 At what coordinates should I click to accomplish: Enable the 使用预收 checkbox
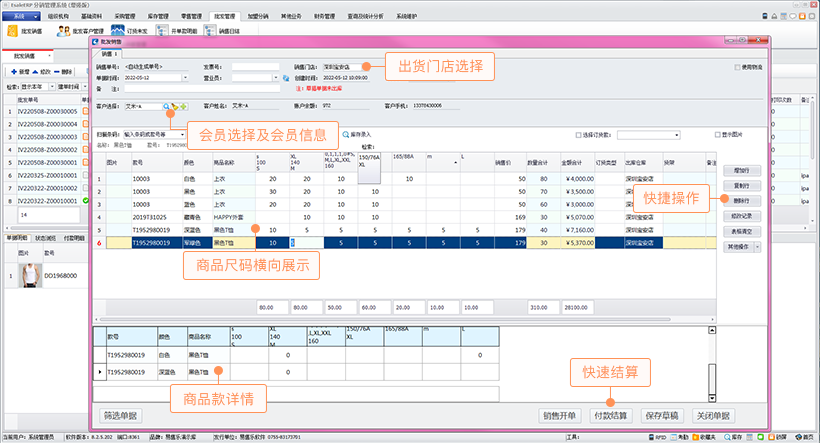737,67
